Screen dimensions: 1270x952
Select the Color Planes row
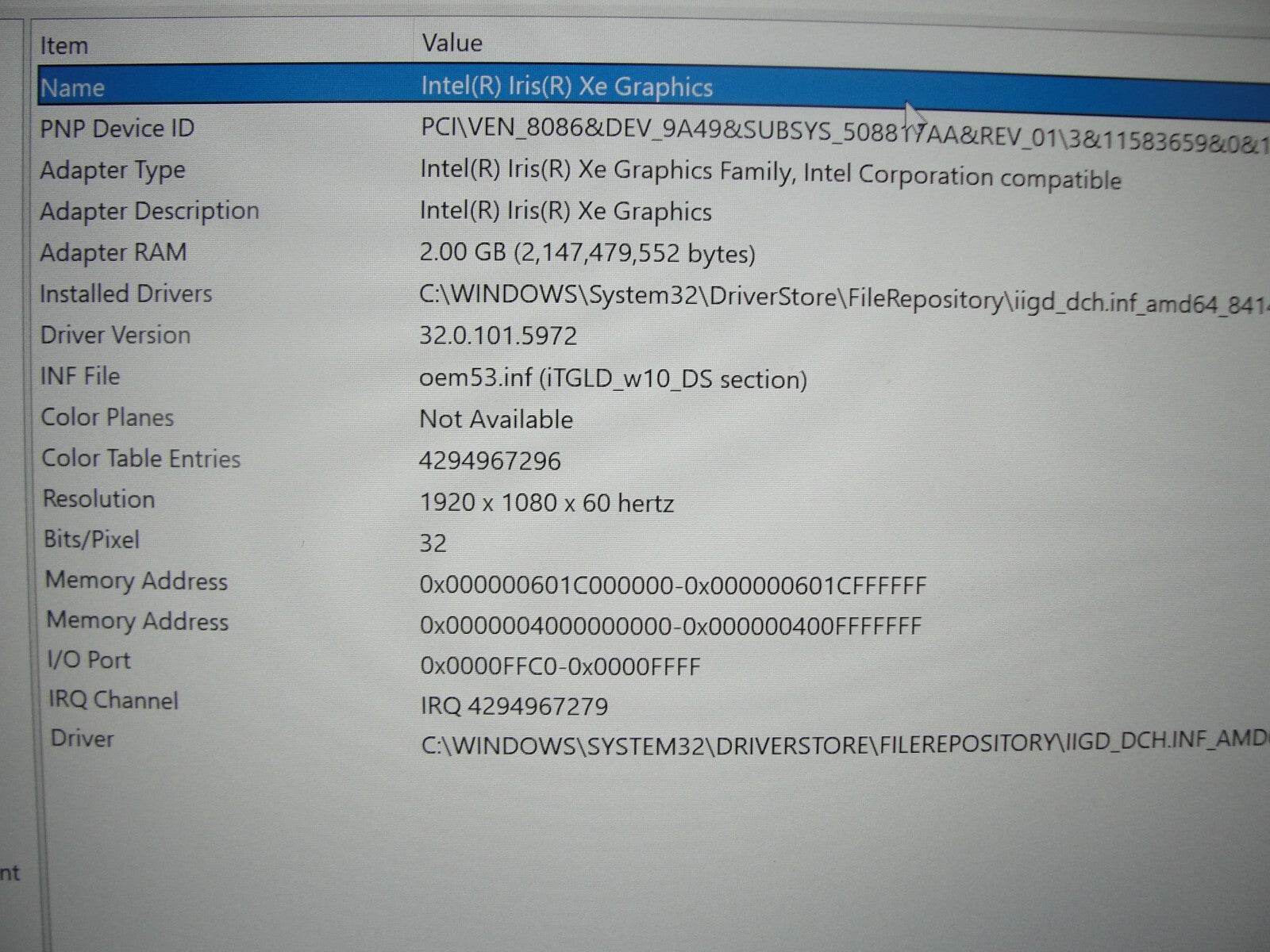pyautogui.click(x=107, y=417)
